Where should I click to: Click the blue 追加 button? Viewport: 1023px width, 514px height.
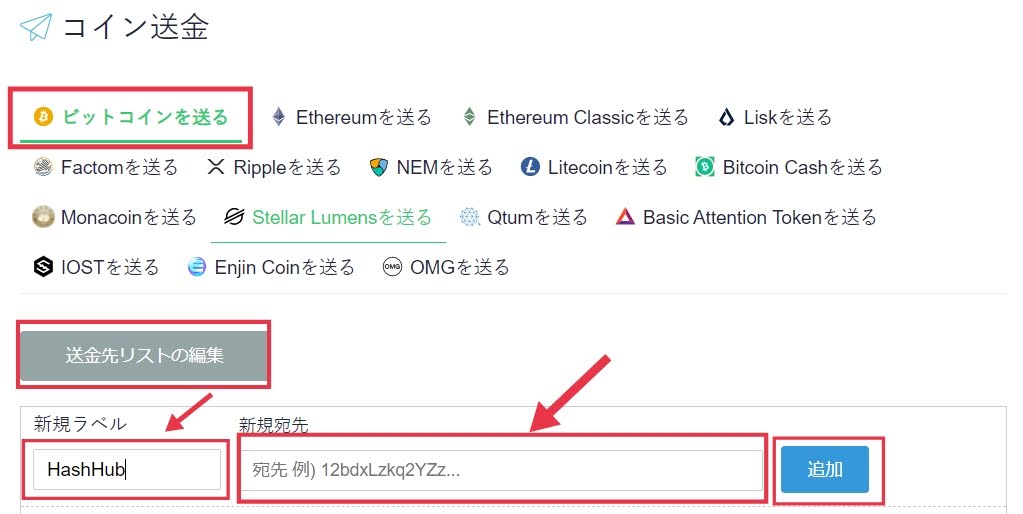point(825,469)
